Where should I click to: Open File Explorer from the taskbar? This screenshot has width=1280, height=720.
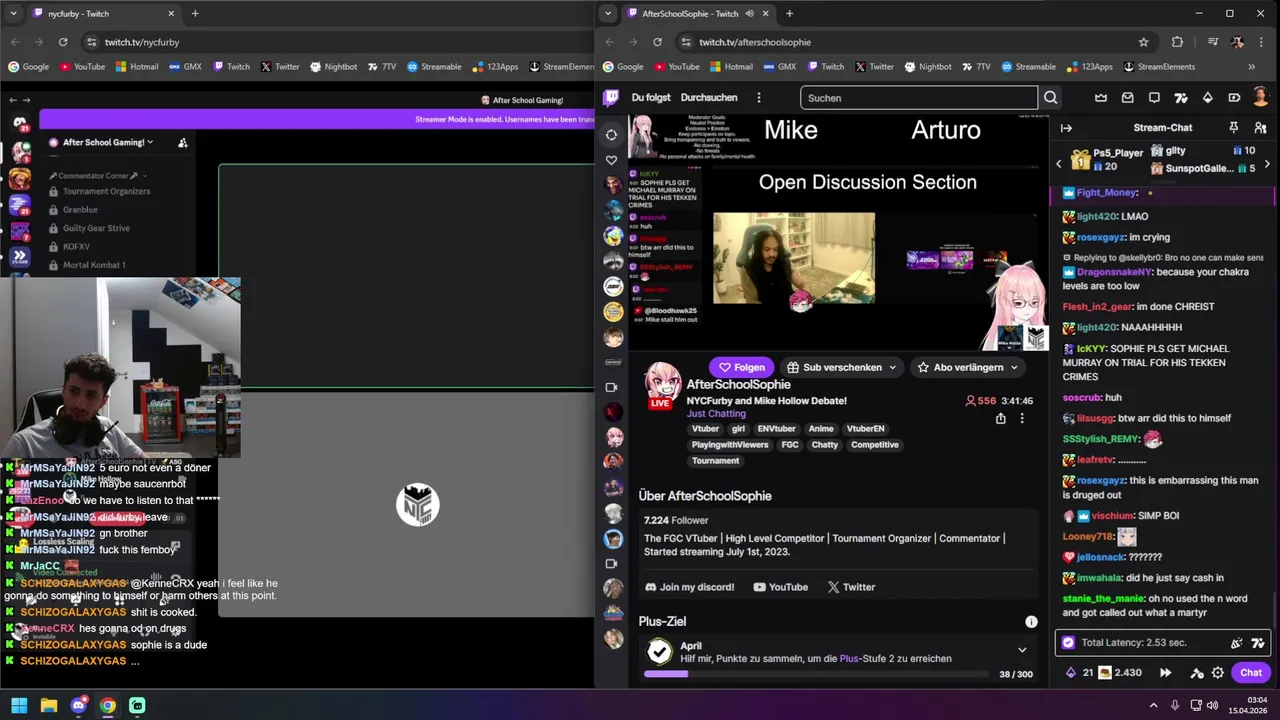coord(48,705)
